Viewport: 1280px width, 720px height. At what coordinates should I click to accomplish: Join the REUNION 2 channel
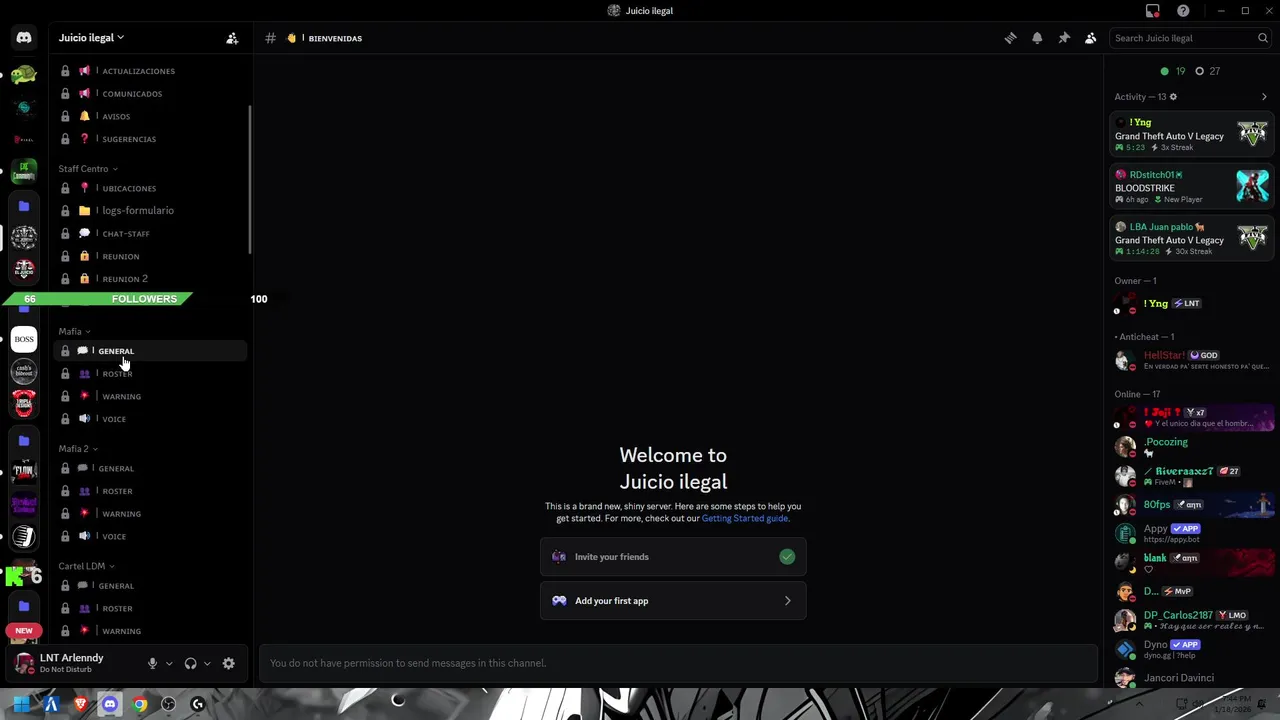(x=150, y=279)
